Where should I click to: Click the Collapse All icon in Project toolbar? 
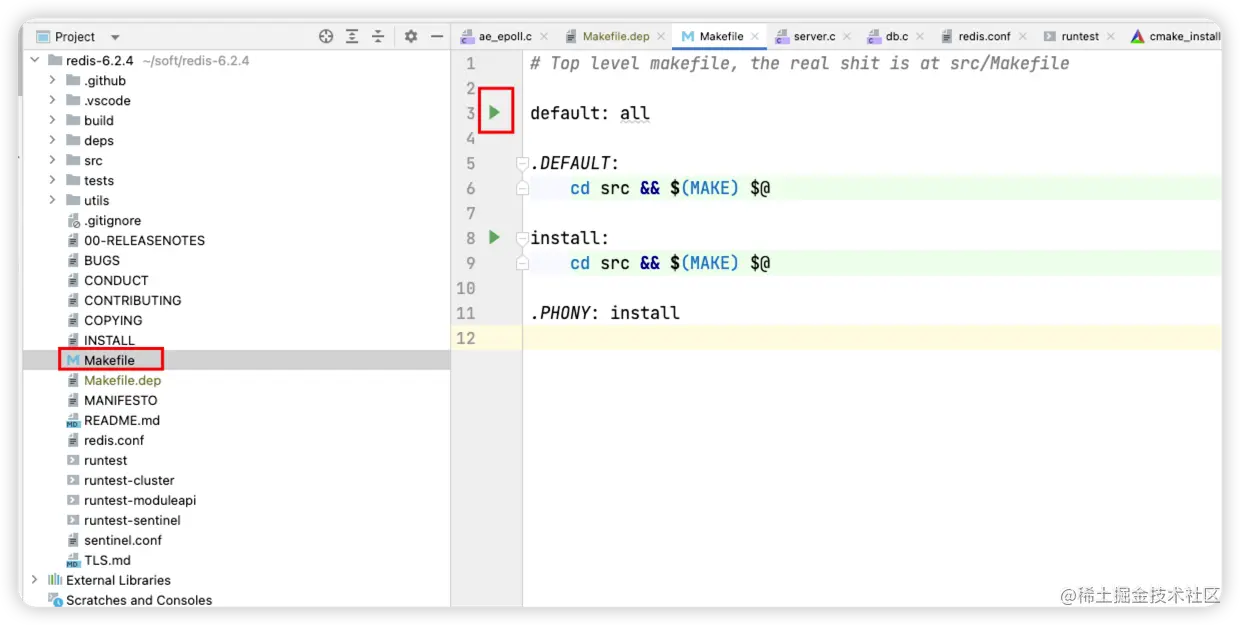(378, 36)
